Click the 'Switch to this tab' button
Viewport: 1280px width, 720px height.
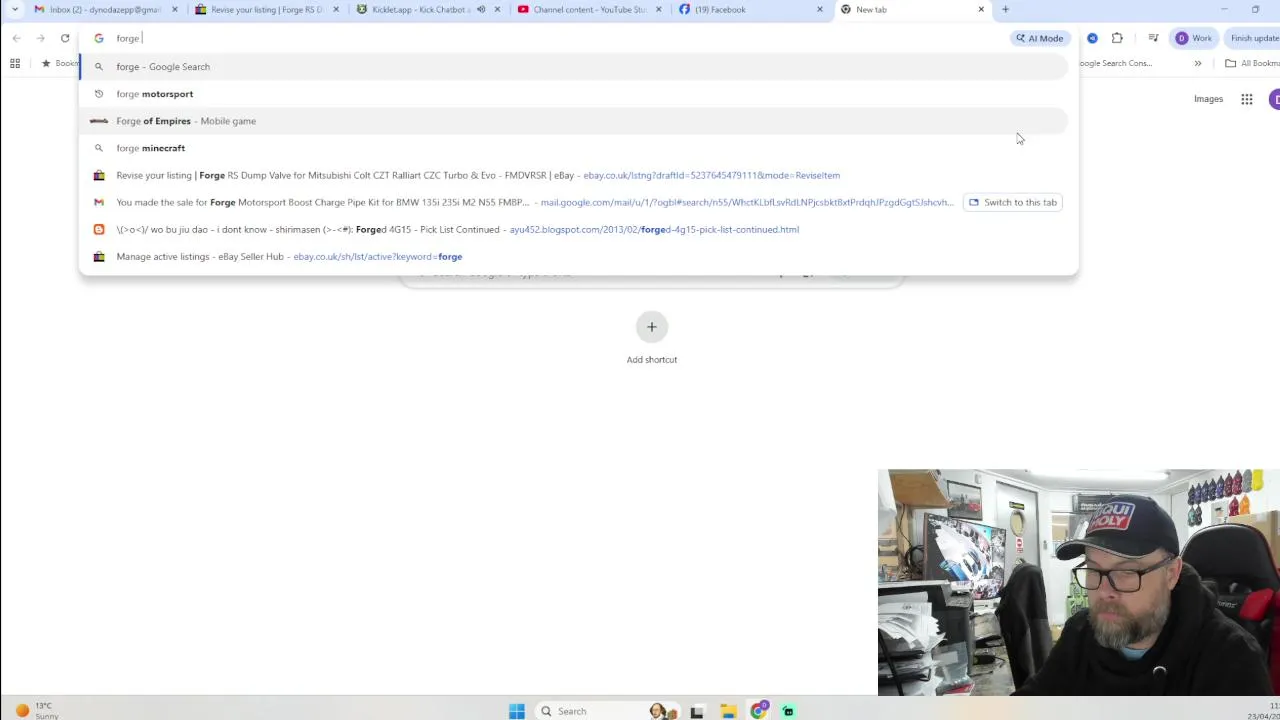click(1012, 202)
